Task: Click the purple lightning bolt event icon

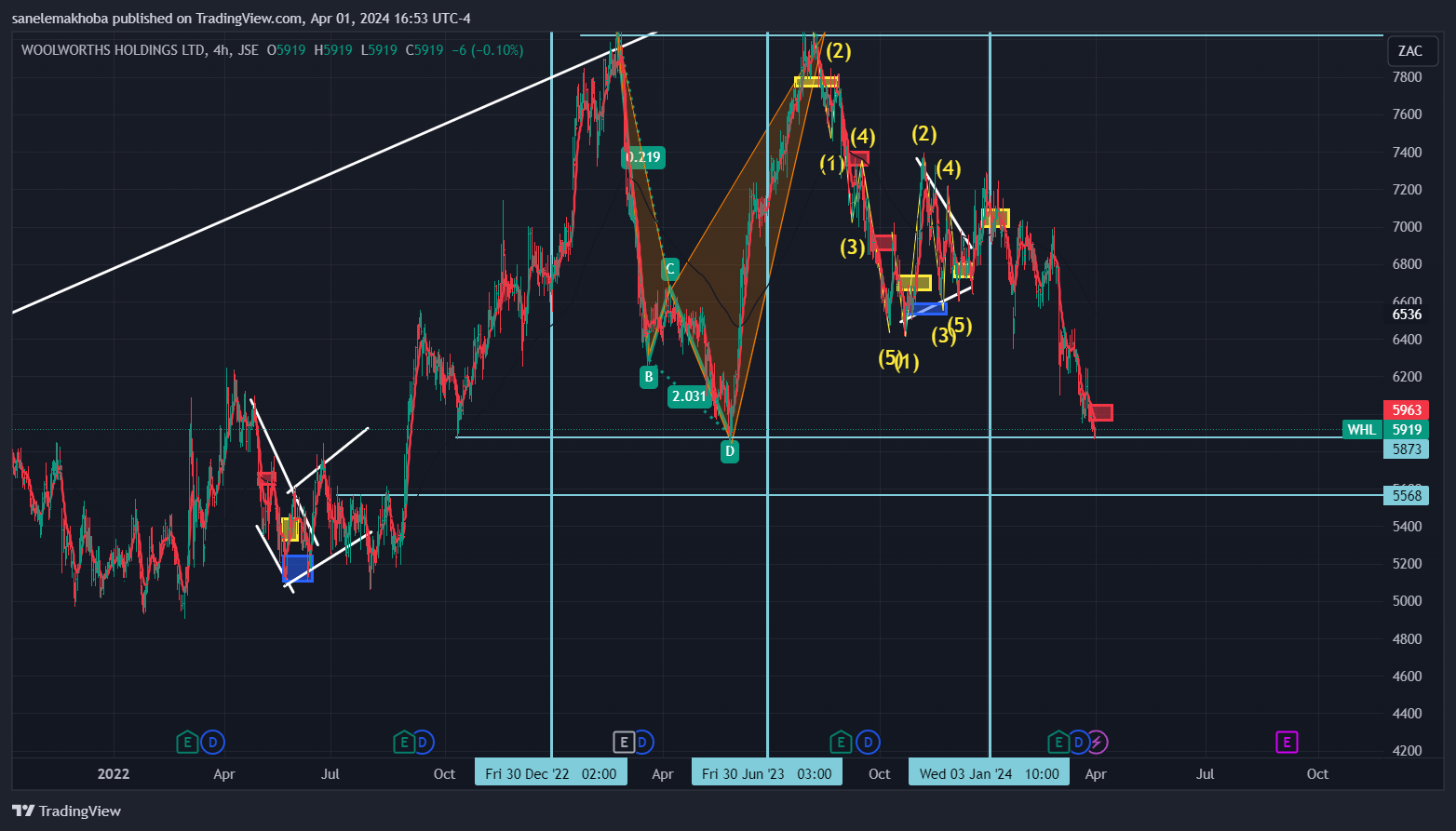Action: tap(1097, 743)
